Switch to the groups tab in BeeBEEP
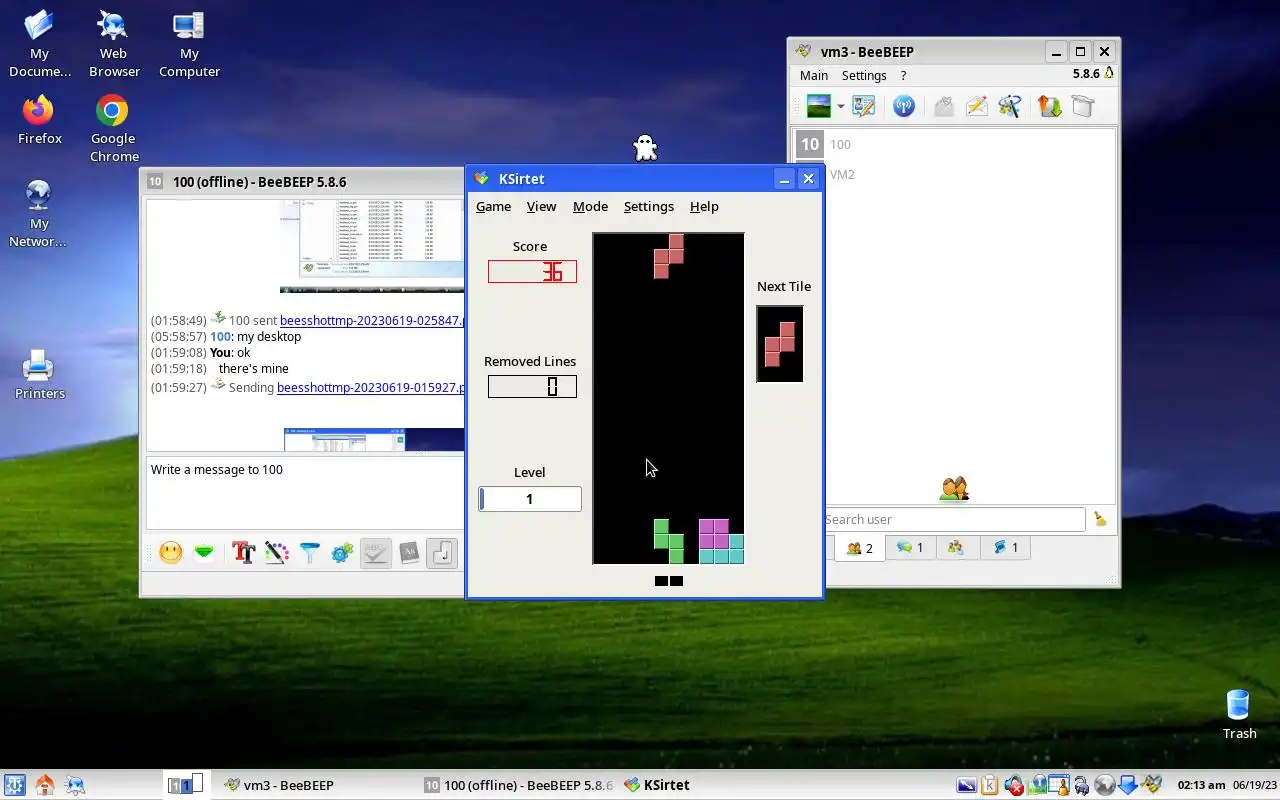 pyautogui.click(x=956, y=548)
